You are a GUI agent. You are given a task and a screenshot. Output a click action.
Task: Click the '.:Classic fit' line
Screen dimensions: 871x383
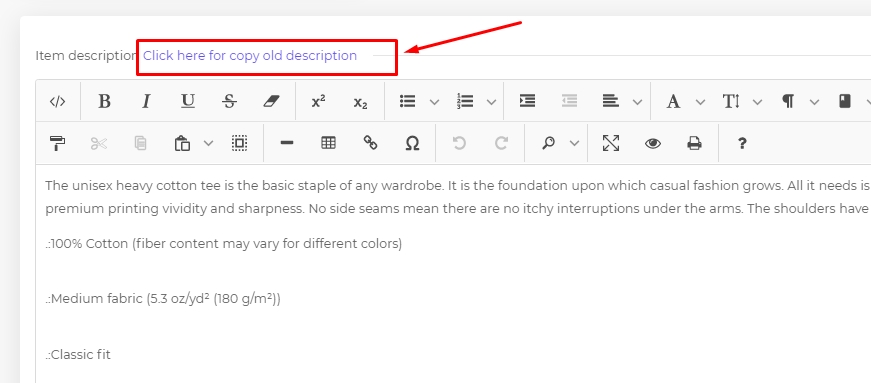[78, 354]
